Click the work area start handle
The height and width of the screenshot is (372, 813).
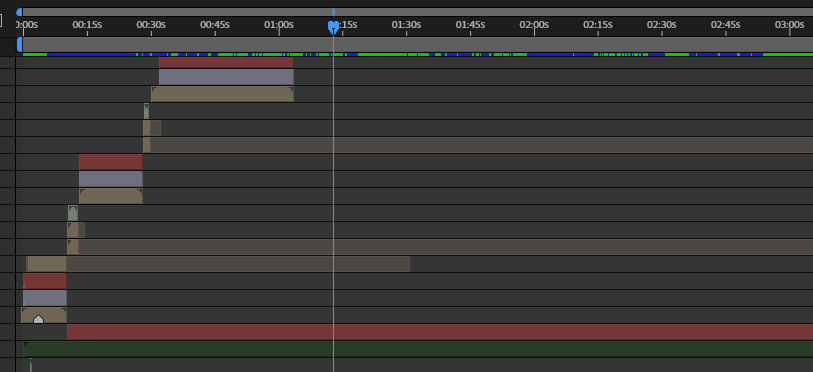20,44
